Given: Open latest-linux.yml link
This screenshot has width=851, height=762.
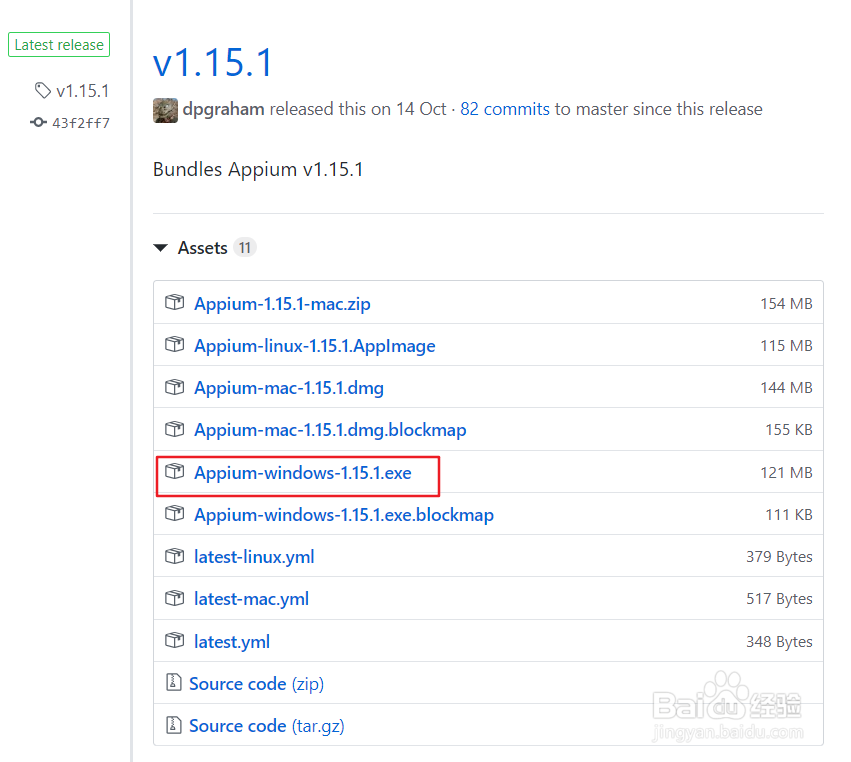Looking at the screenshot, I should pyautogui.click(x=254, y=557).
